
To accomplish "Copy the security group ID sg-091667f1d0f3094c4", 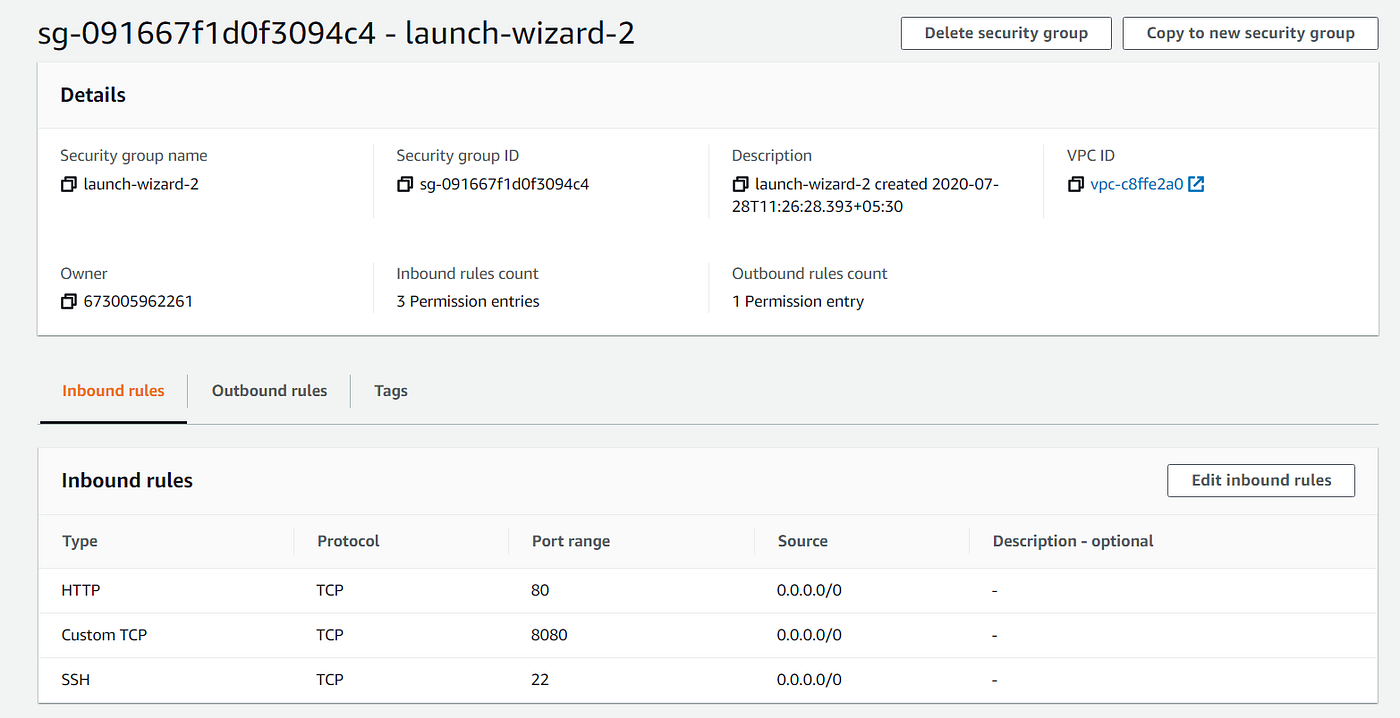I will 404,184.
